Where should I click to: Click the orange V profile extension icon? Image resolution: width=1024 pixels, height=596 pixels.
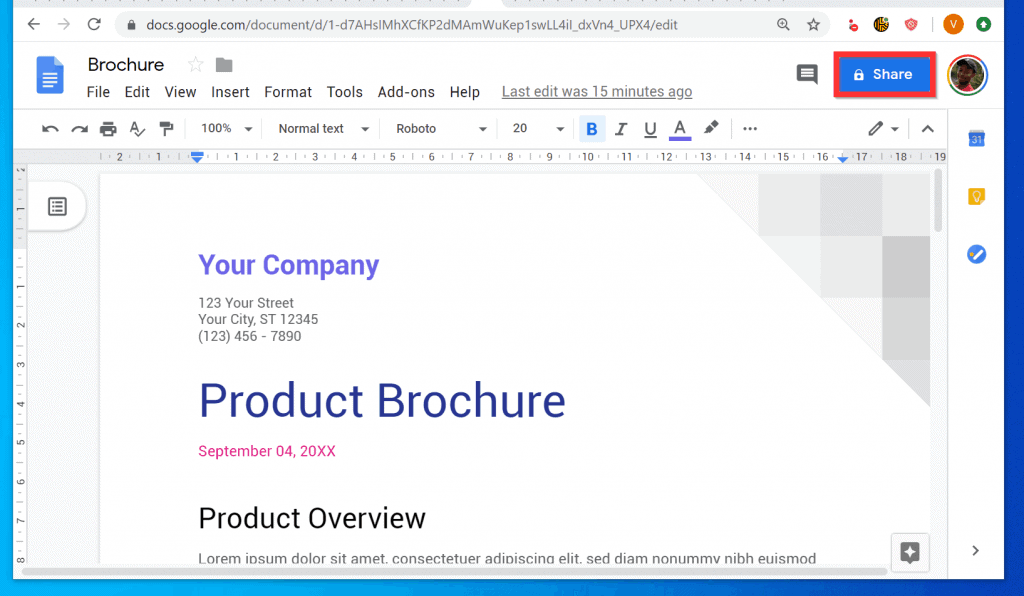[x=953, y=25]
